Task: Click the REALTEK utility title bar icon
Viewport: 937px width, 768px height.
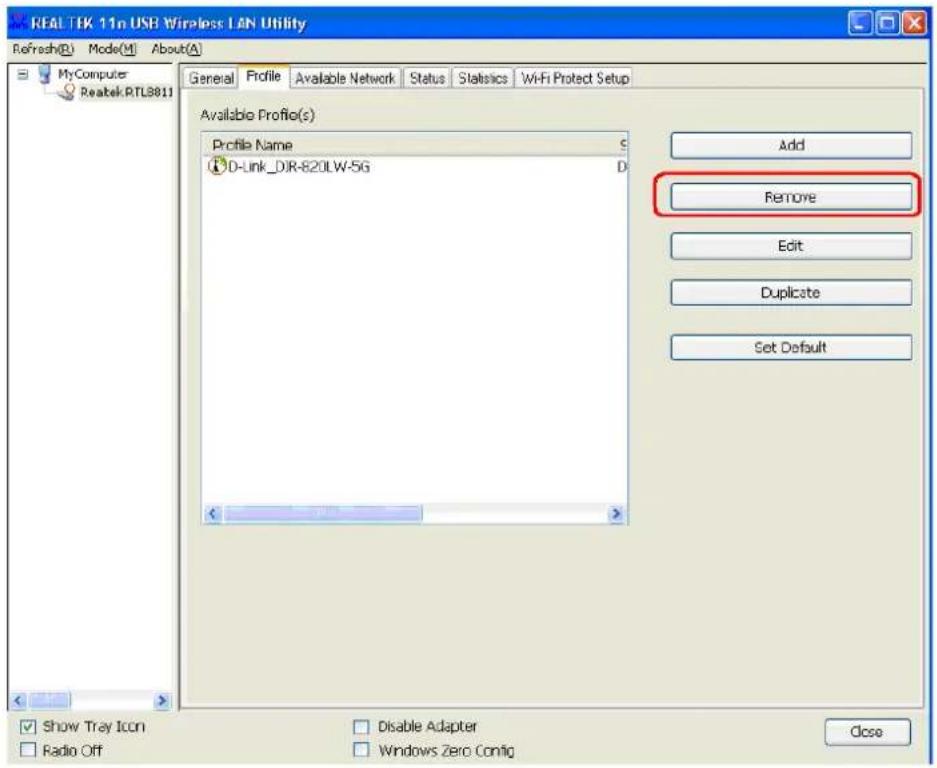Action: pos(19,22)
